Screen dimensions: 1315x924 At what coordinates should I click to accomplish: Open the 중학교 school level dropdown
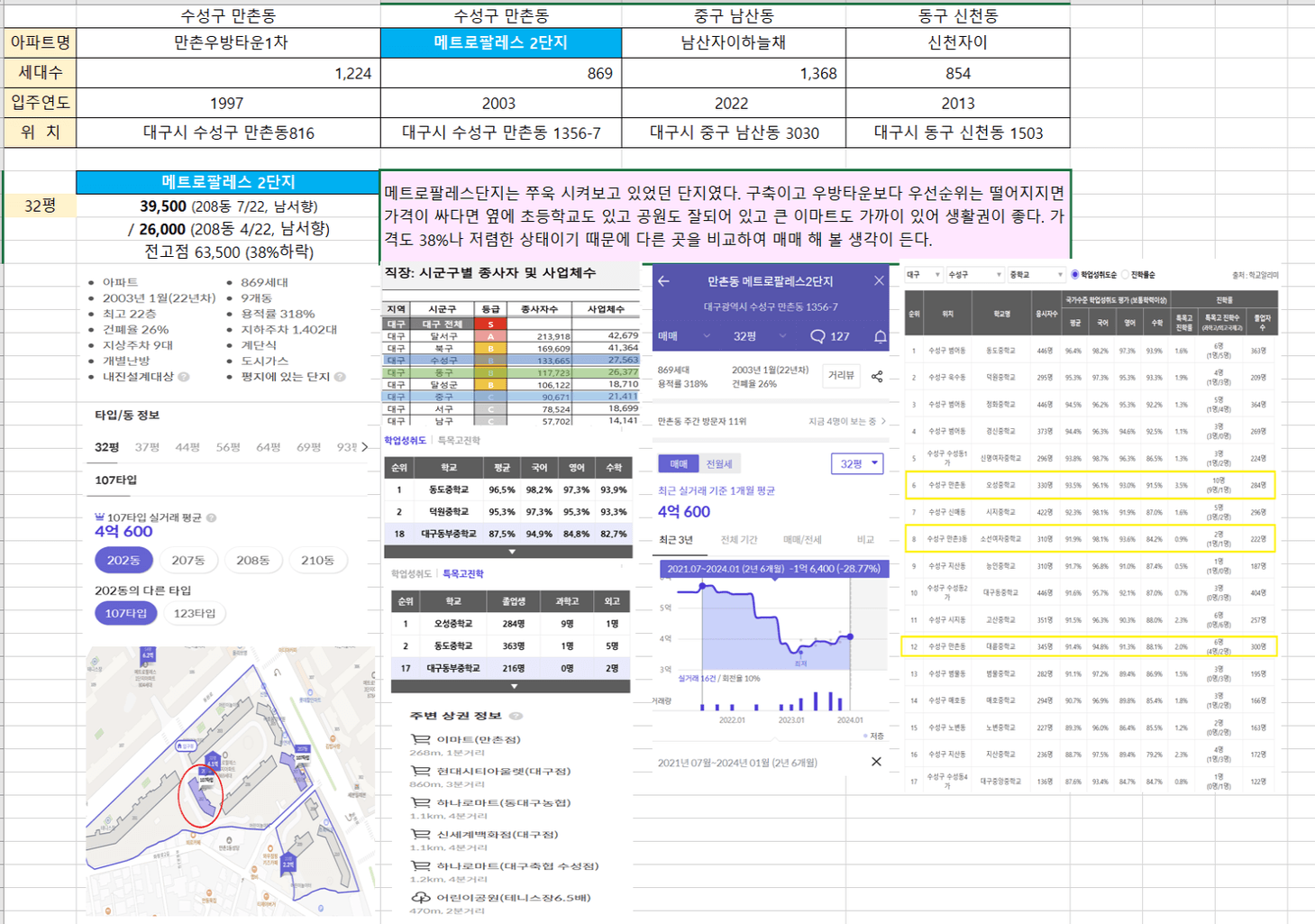pos(1036,275)
